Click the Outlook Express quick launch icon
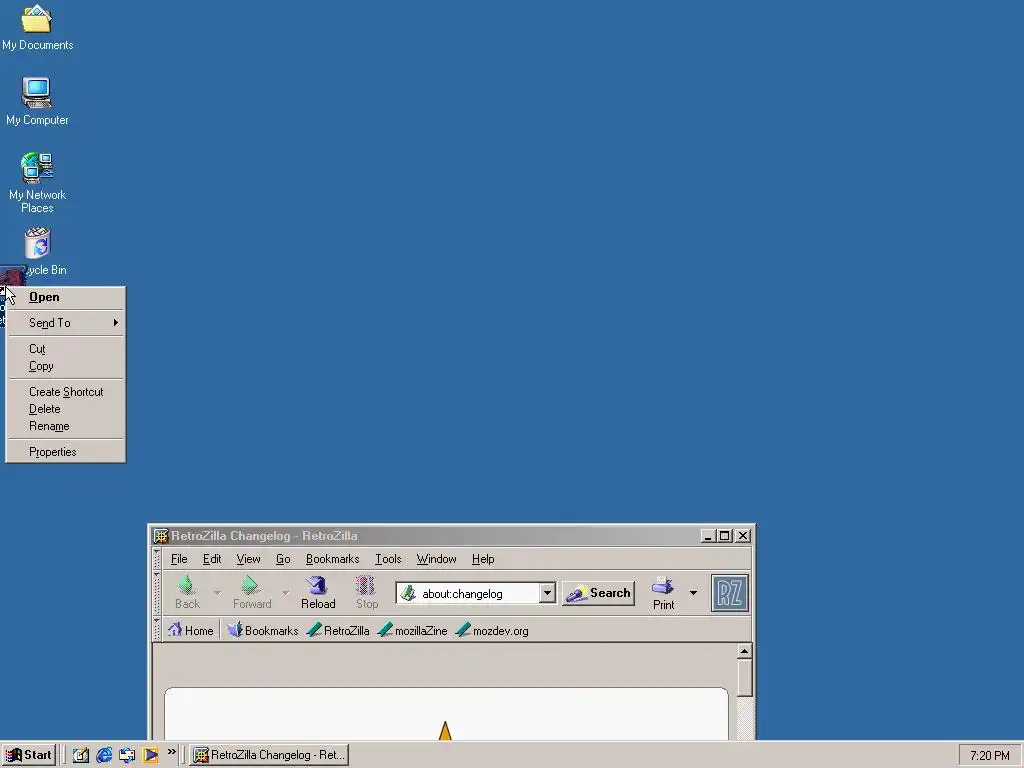This screenshot has height=768, width=1024. [127, 755]
